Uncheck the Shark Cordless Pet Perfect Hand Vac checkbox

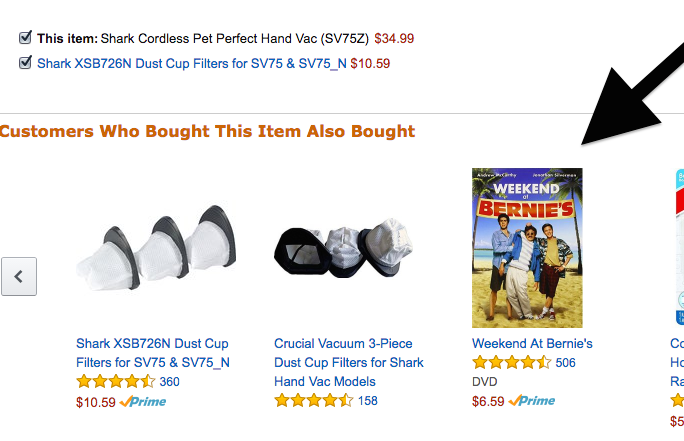point(26,39)
